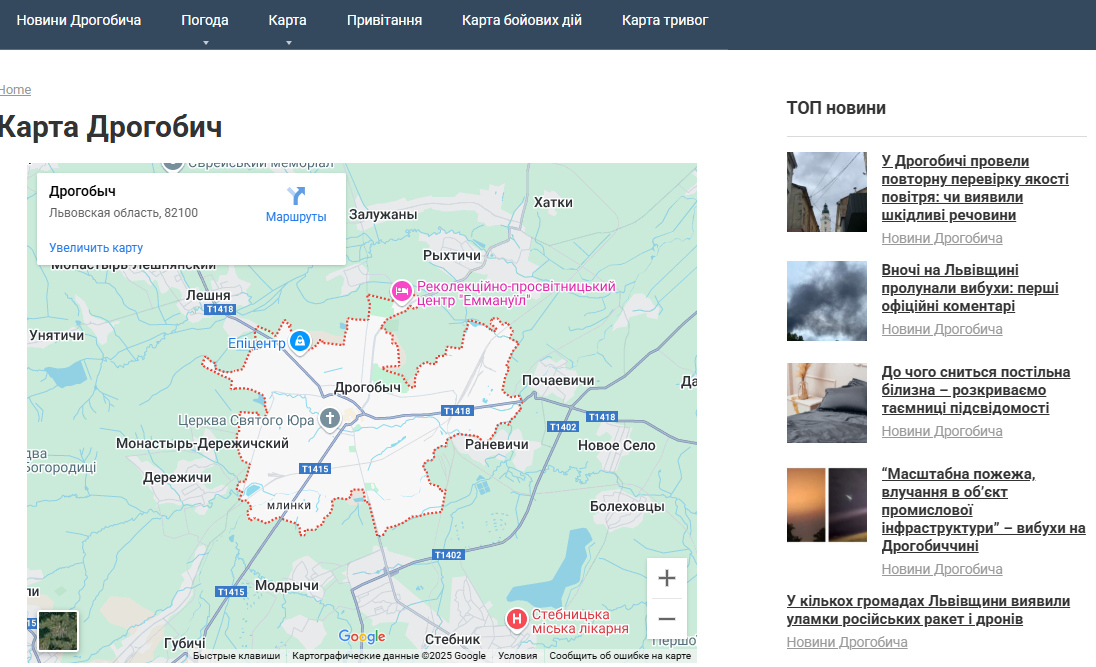Click the Маршруты link text

(296, 217)
